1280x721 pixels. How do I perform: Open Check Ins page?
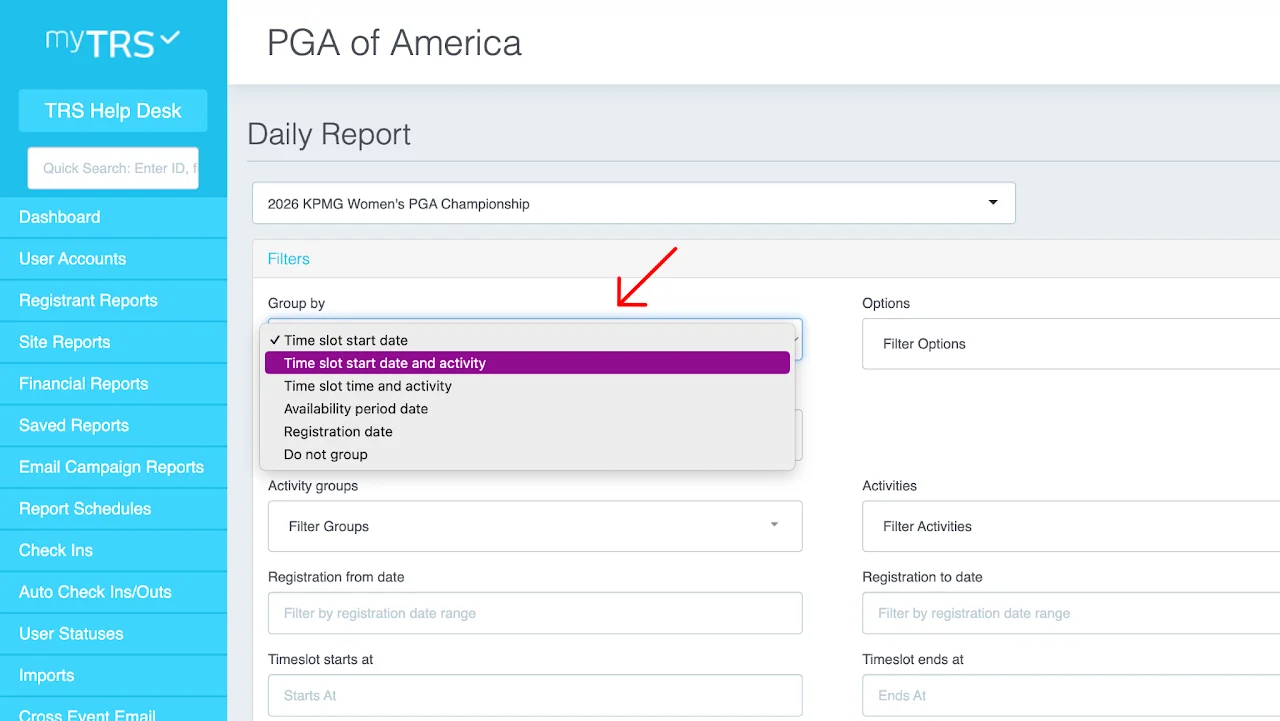click(x=113, y=551)
